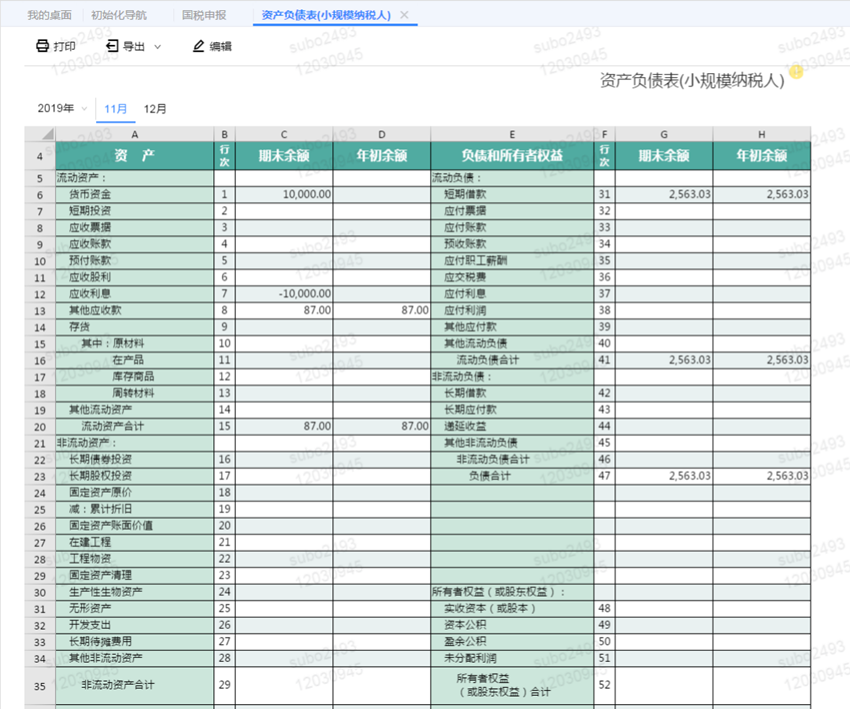Viewport: 850px width, 709px height.
Task: Click the 负债合计 cell
Action: 512,476
